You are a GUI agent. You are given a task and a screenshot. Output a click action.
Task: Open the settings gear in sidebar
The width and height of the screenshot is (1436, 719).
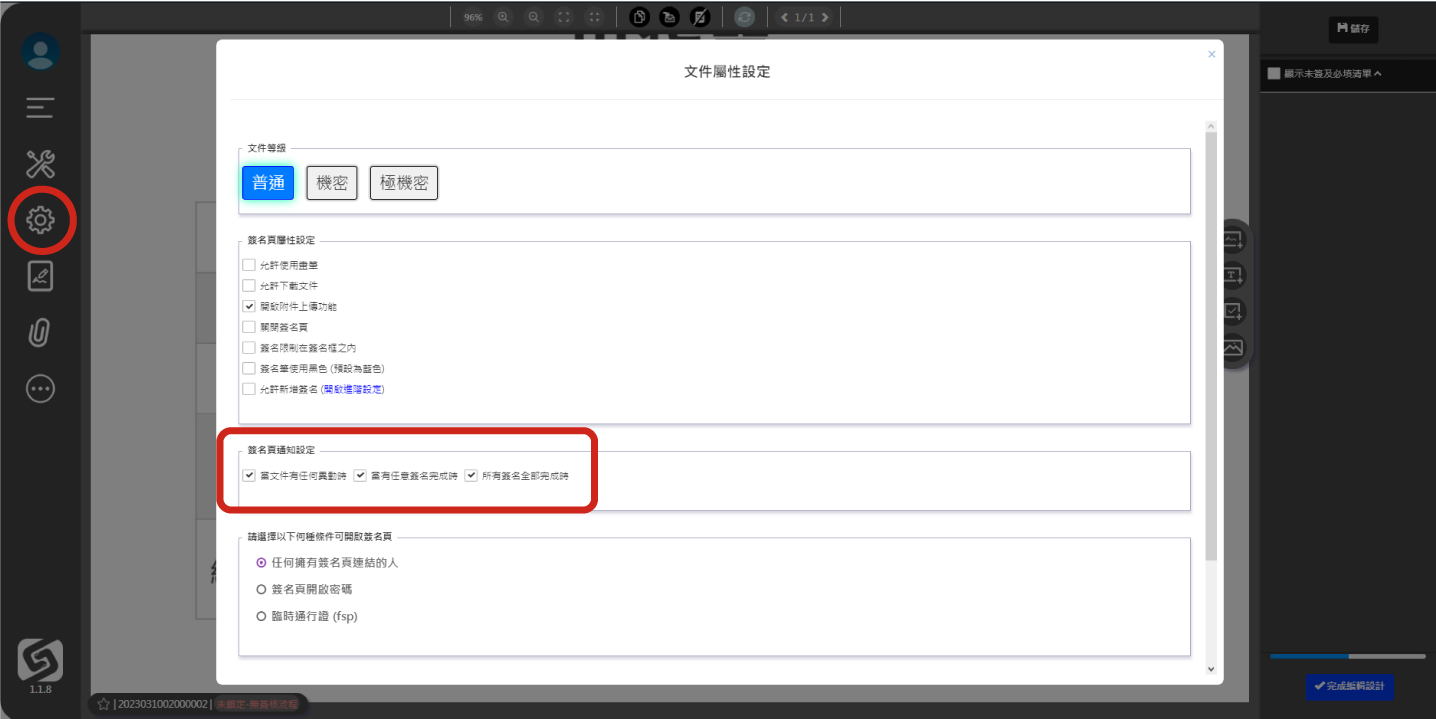(41, 219)
